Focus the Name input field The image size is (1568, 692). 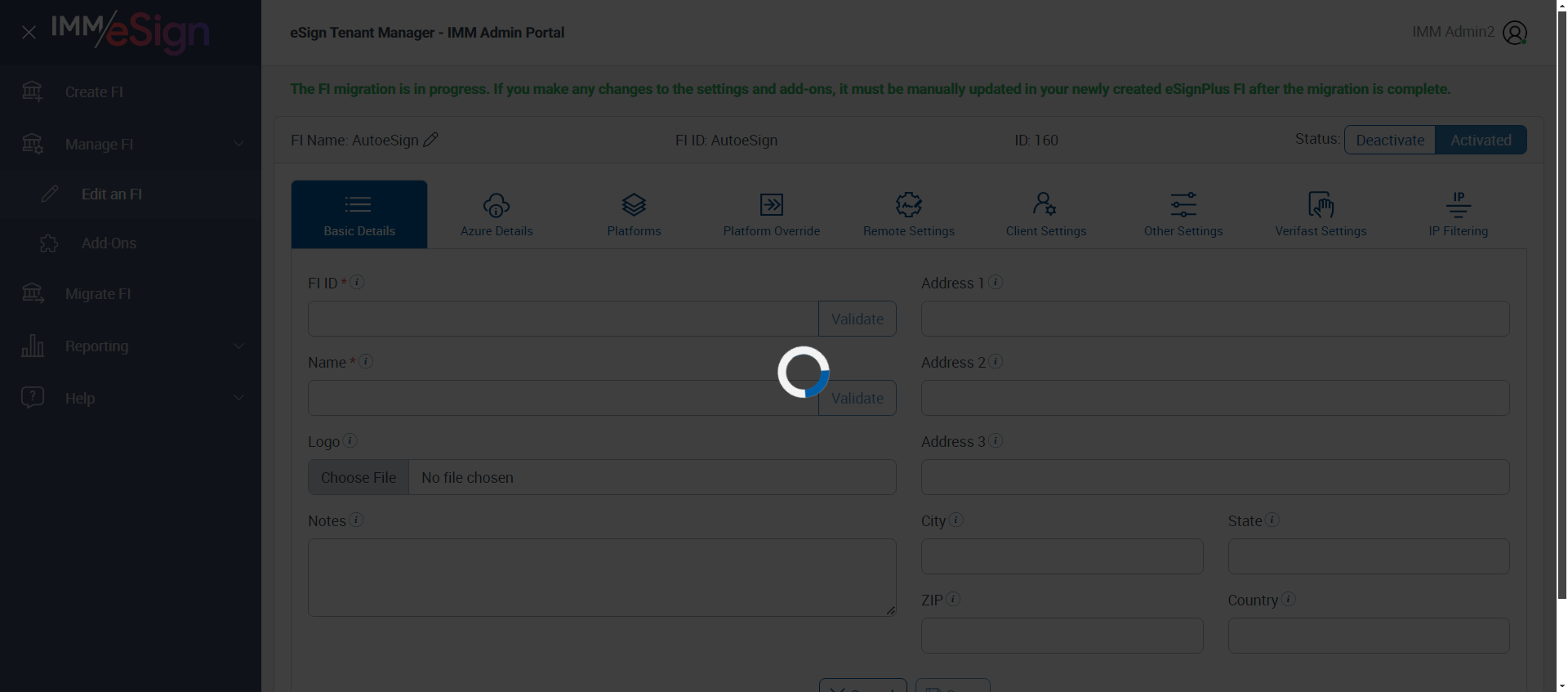click(x=563, y=398)
